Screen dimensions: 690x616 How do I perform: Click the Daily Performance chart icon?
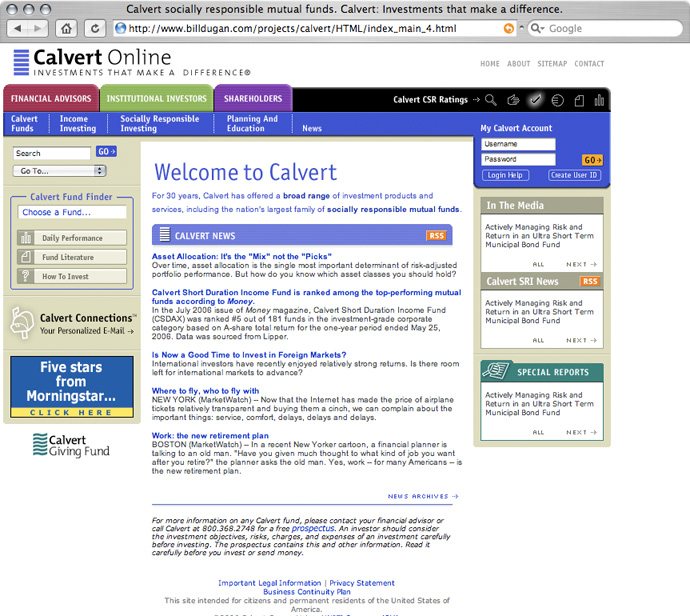26,238
